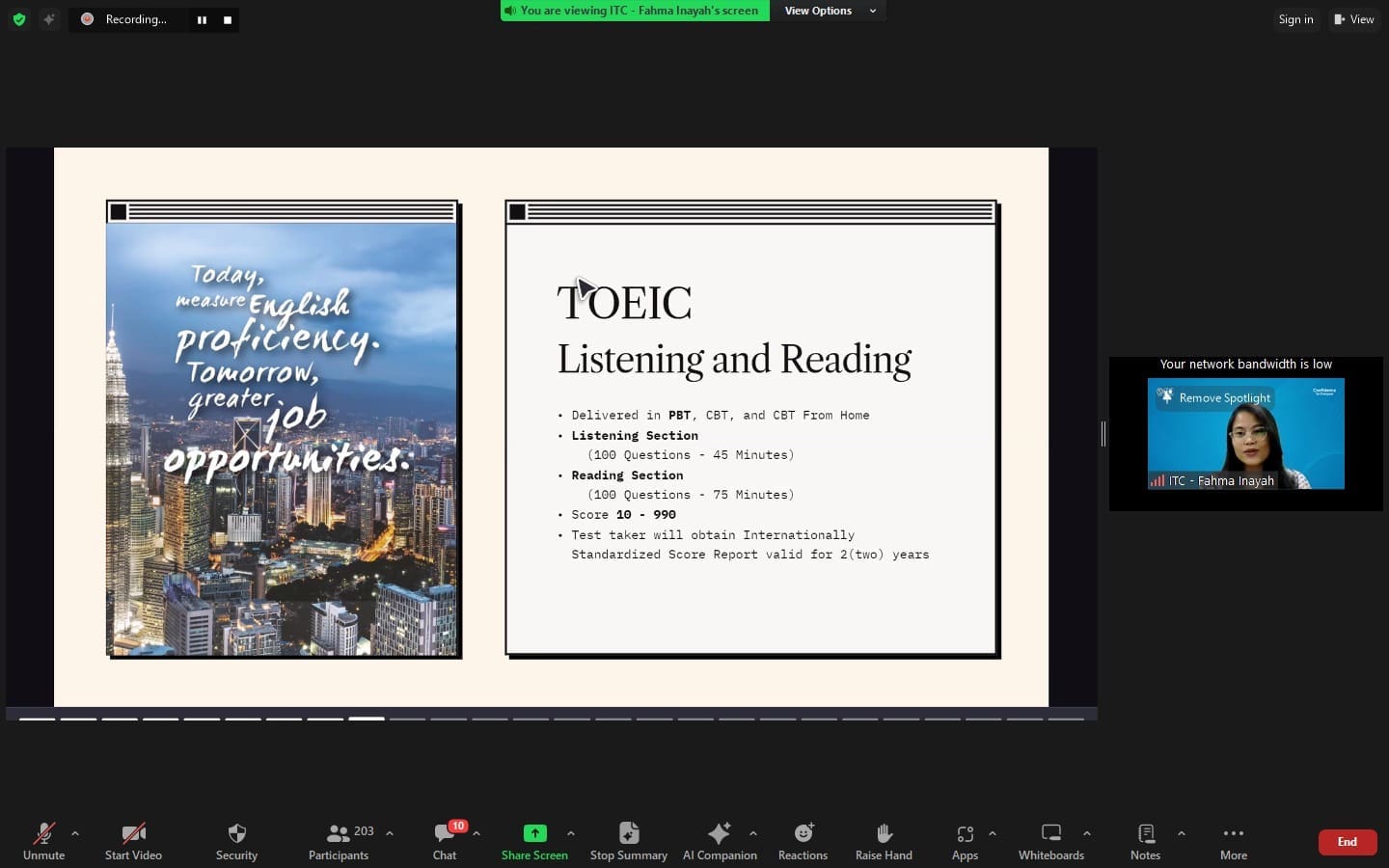Open share options arrow beside Share Screen
Viewport: 1389px width, 868px height.
click(571, 833)
